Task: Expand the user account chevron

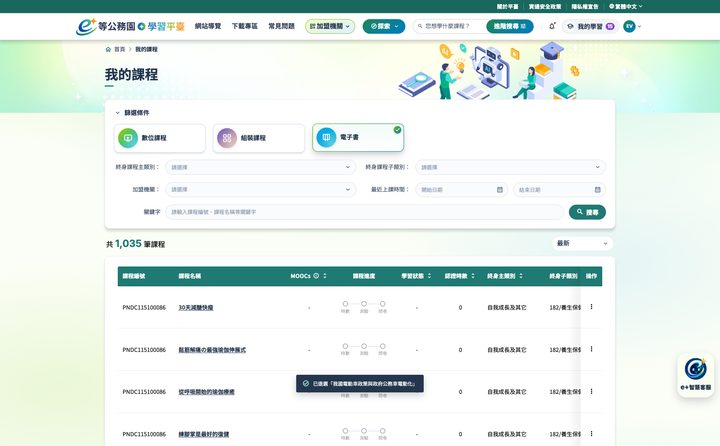Action: tap(640, 26)
